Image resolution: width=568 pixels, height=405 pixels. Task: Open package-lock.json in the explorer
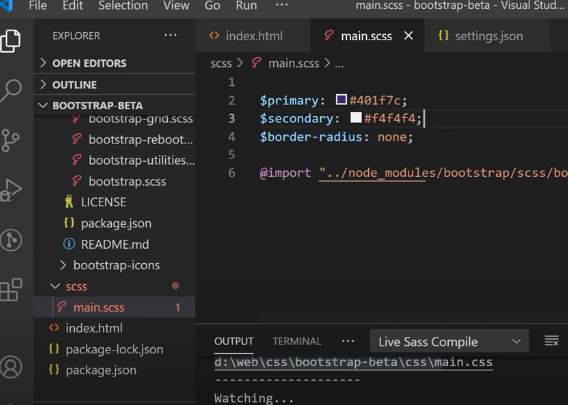coord(114,349)
